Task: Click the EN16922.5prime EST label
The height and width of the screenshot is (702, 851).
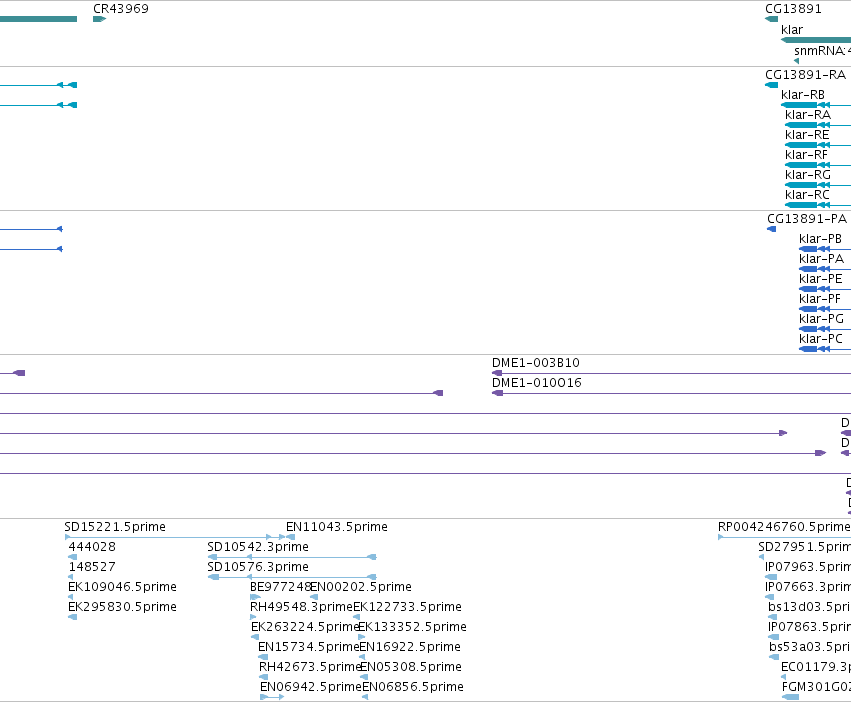Action: (410, 647)
